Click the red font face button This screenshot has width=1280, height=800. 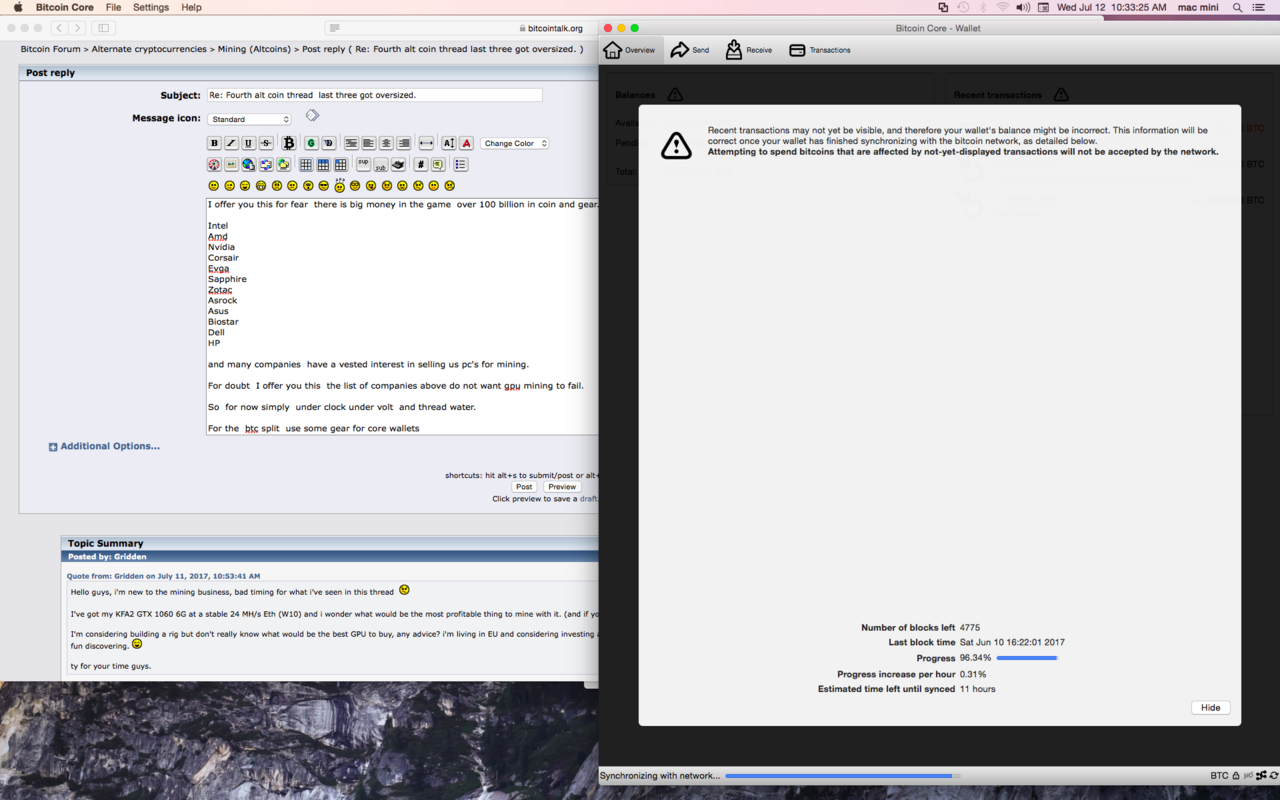pyautogui.click(x=466, y=143)
